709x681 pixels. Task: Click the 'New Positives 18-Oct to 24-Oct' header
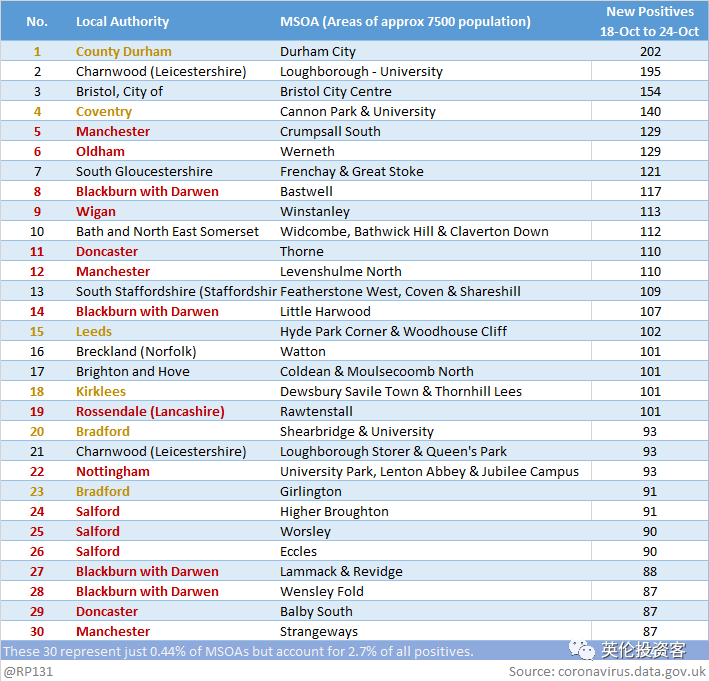click(x=649, y=21)
